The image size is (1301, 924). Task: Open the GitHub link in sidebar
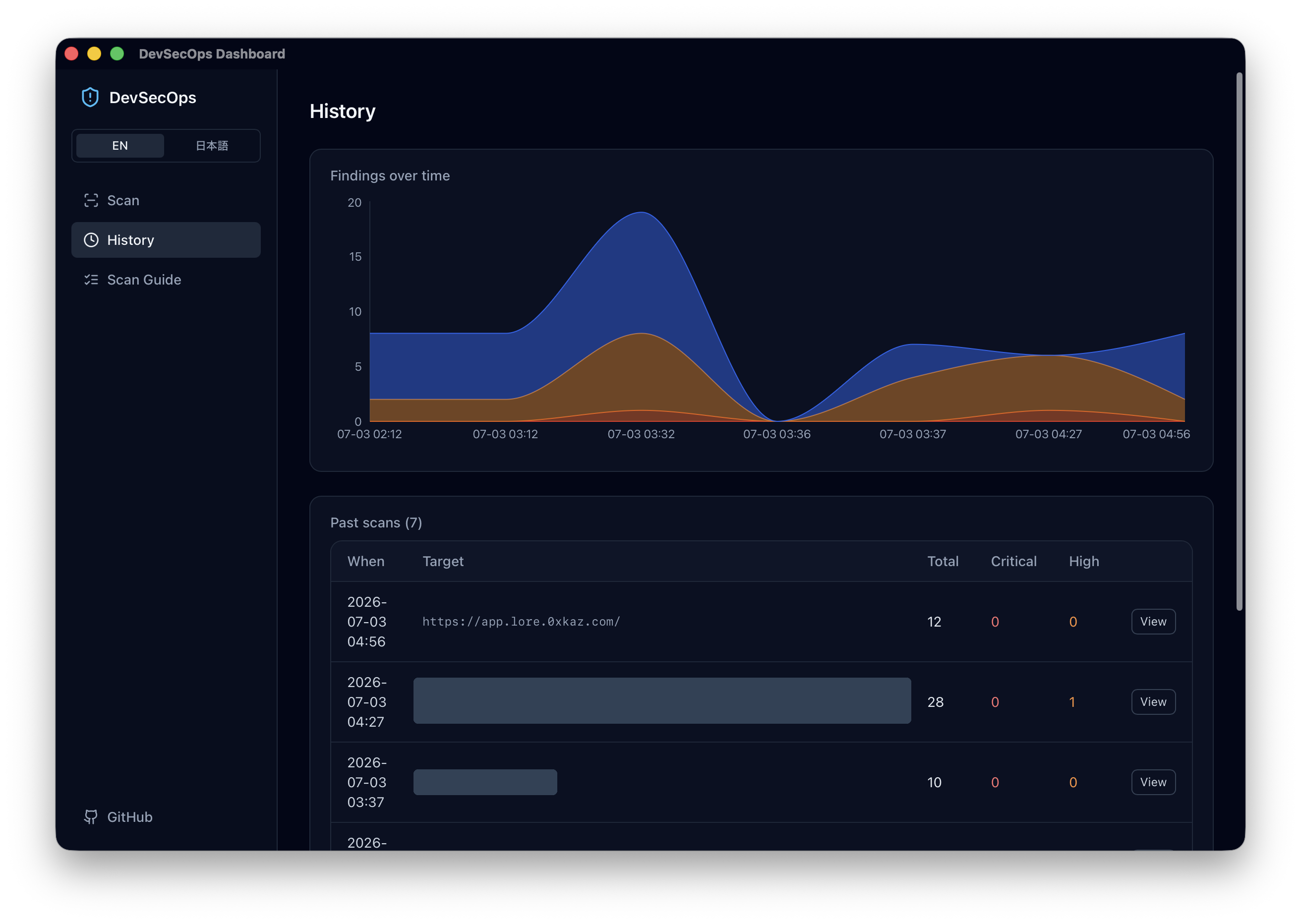coord(118,817)
